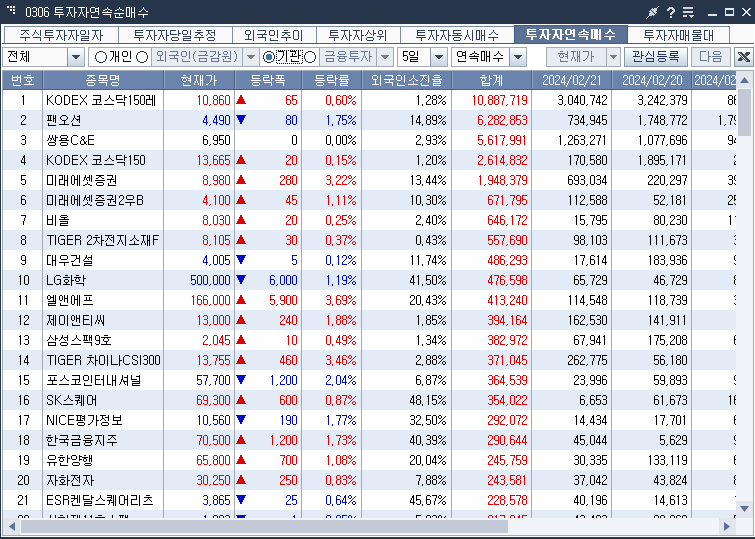Select 삼성스팩9호 stock name
The image size is (755, 539).
[x=78, y=340]
